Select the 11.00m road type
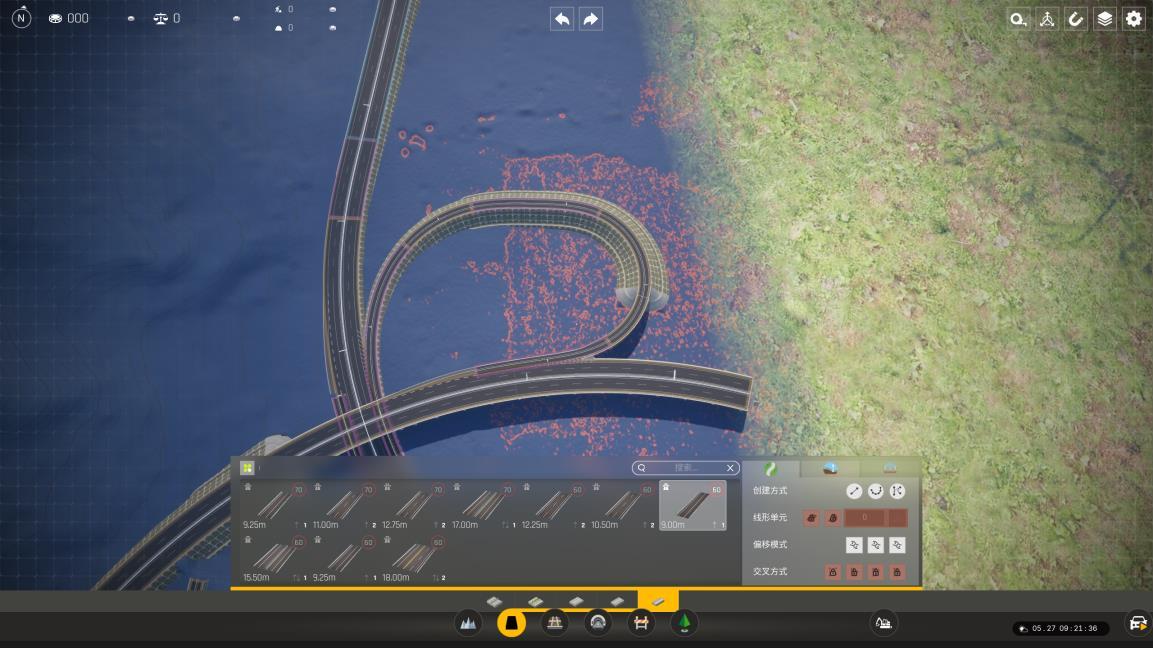 [343, 505]
